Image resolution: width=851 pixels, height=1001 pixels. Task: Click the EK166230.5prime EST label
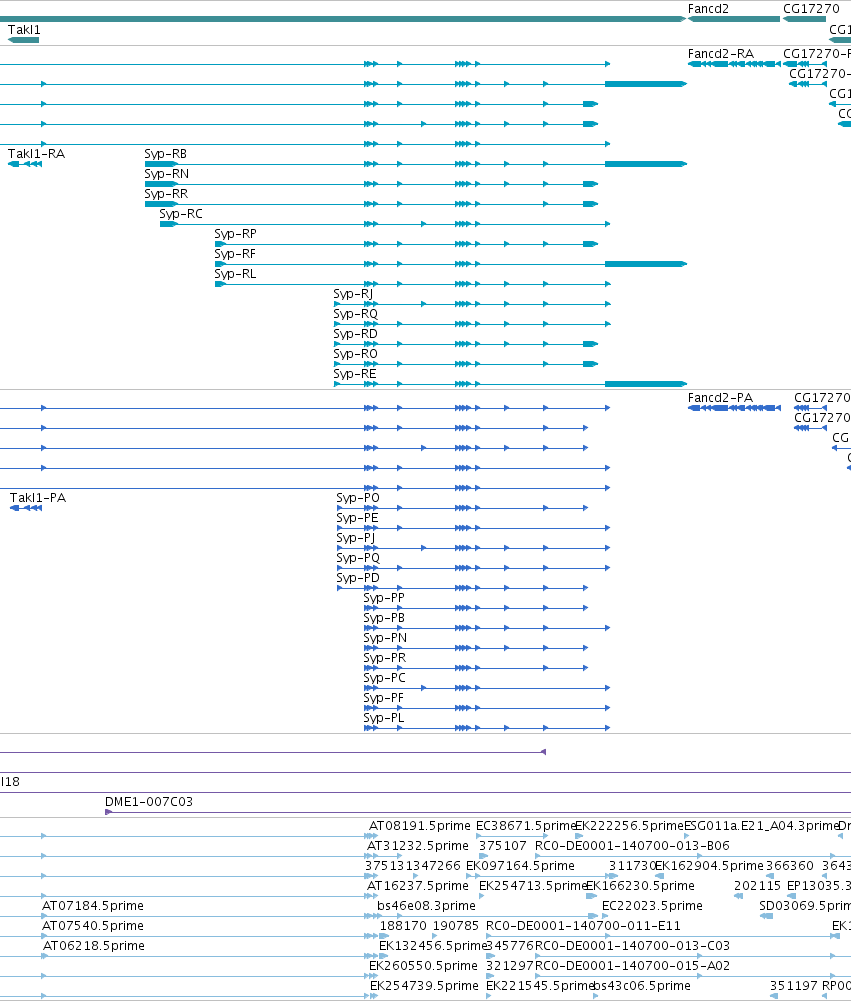click(640, 885)
